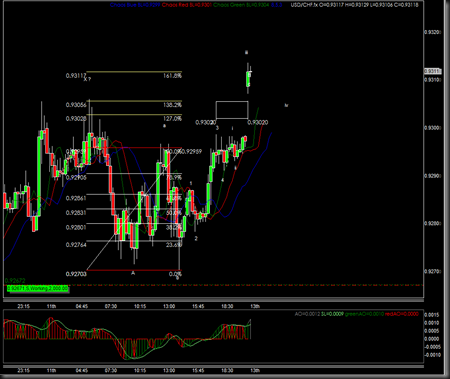The height and width of the screenshot is (379, 450).
Task: Click the AO=0.0012 oscillator legend value
Action: [x=307, y=314]
